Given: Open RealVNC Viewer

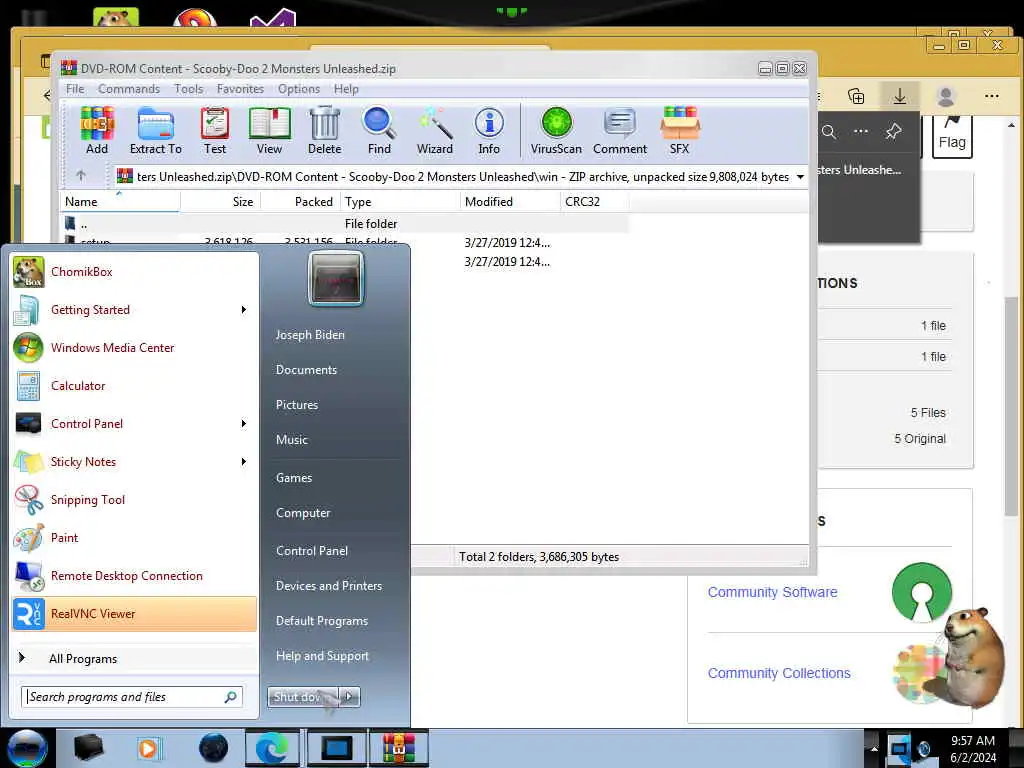Looking at the screenshot, I should pyautogui.click(x=134, y=613).
